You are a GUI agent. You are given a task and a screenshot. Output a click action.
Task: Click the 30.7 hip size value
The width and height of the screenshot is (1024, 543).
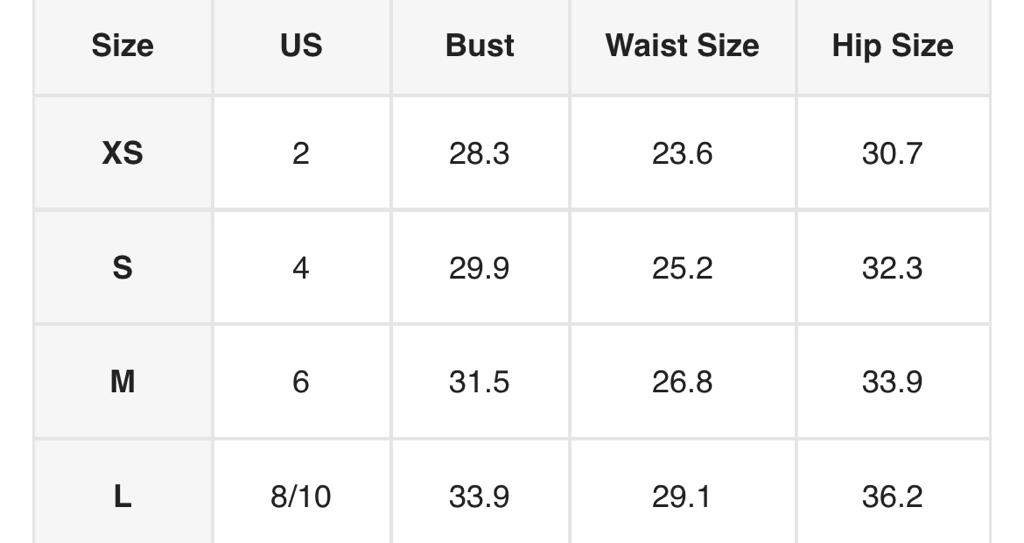(x=892, y=153)
